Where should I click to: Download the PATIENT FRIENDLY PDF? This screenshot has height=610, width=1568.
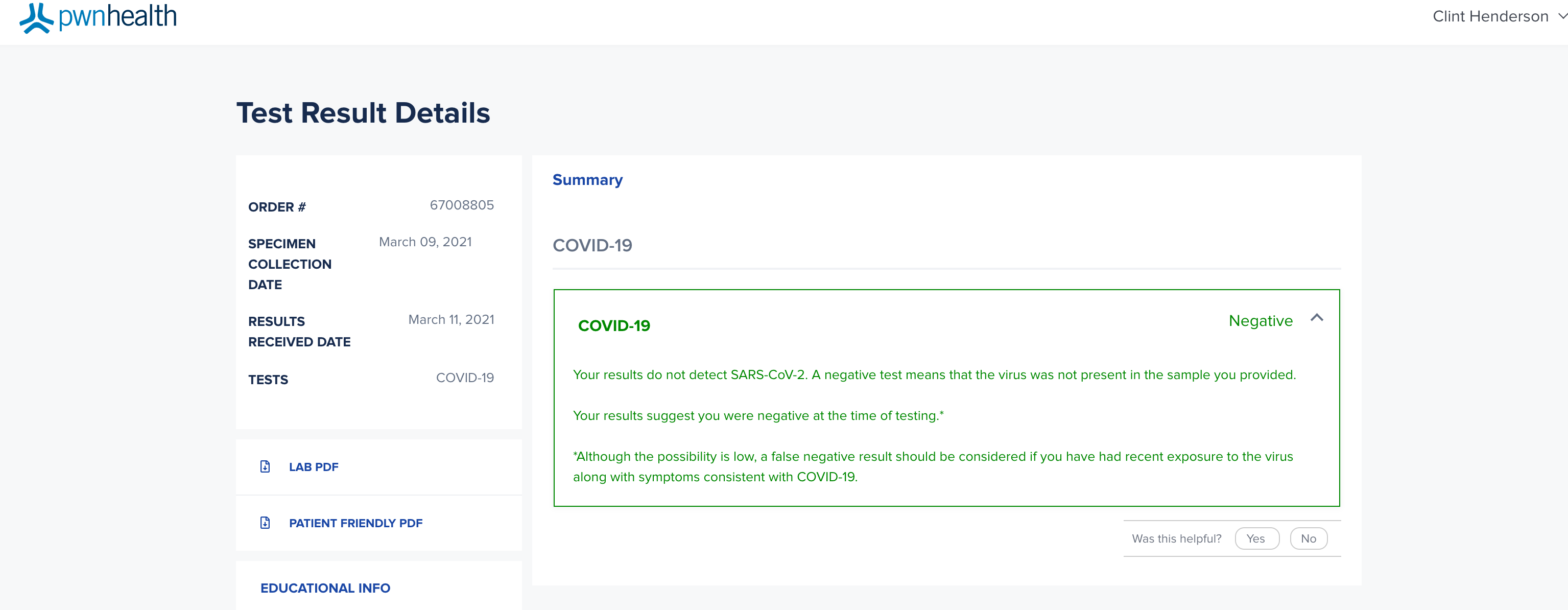point(355,523)
